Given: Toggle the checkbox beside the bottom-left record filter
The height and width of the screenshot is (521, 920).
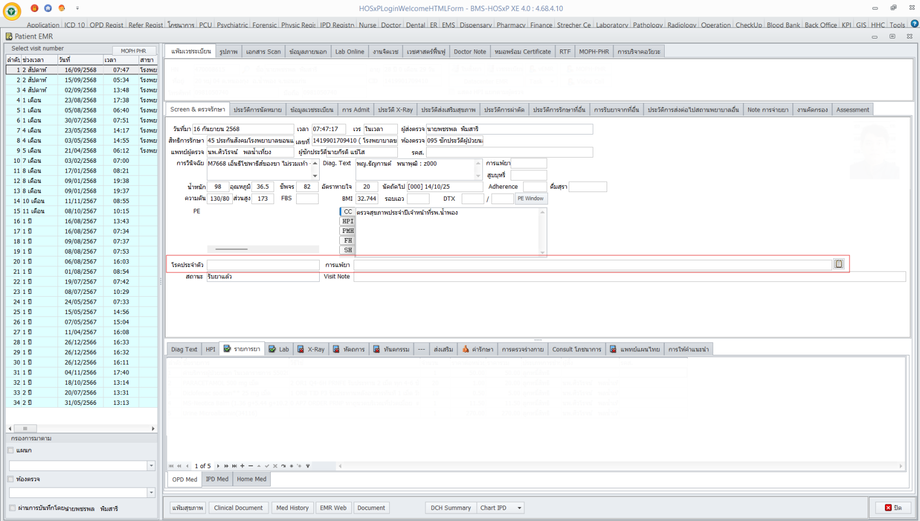Looking at the screenshot, I should (12, 508).
